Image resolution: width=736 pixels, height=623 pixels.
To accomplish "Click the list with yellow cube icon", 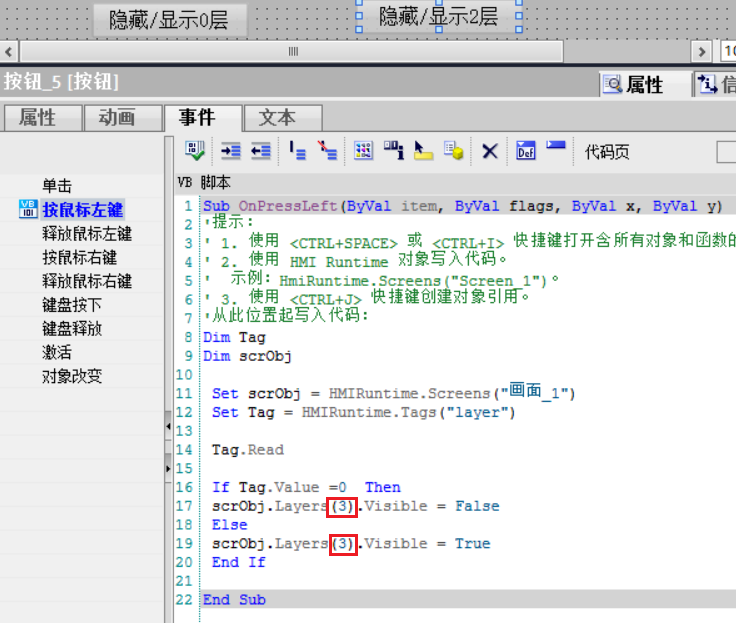I will pyautogui.click(x=453, y=151).
